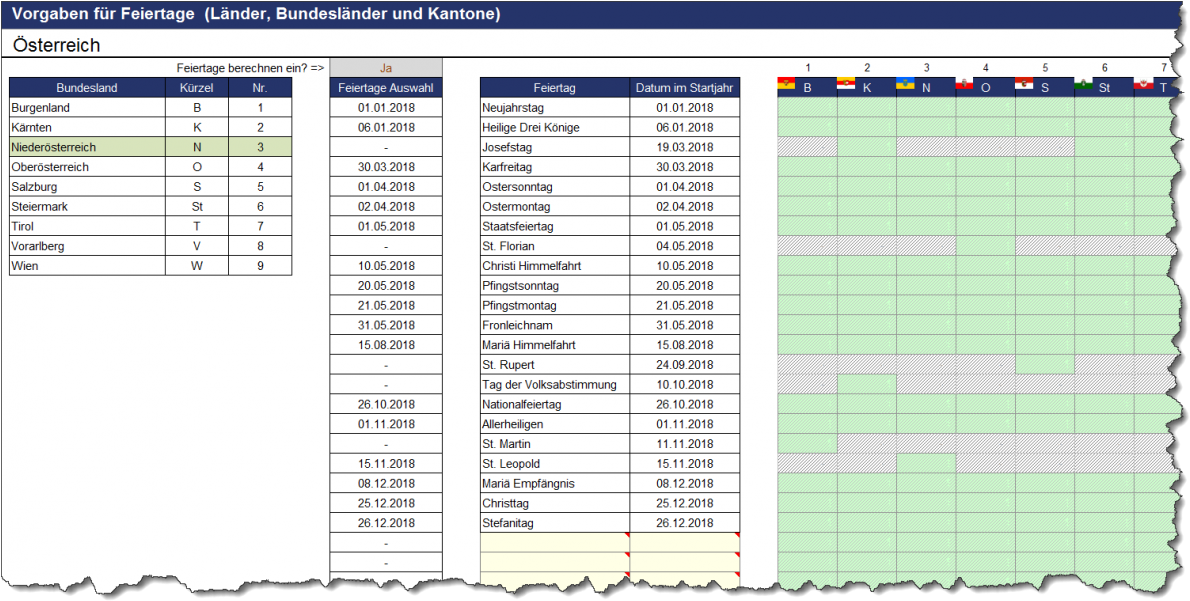Select the Wien cell
Image resolution: width=1190 pixels, height=601 pixels.
(87, 266)
